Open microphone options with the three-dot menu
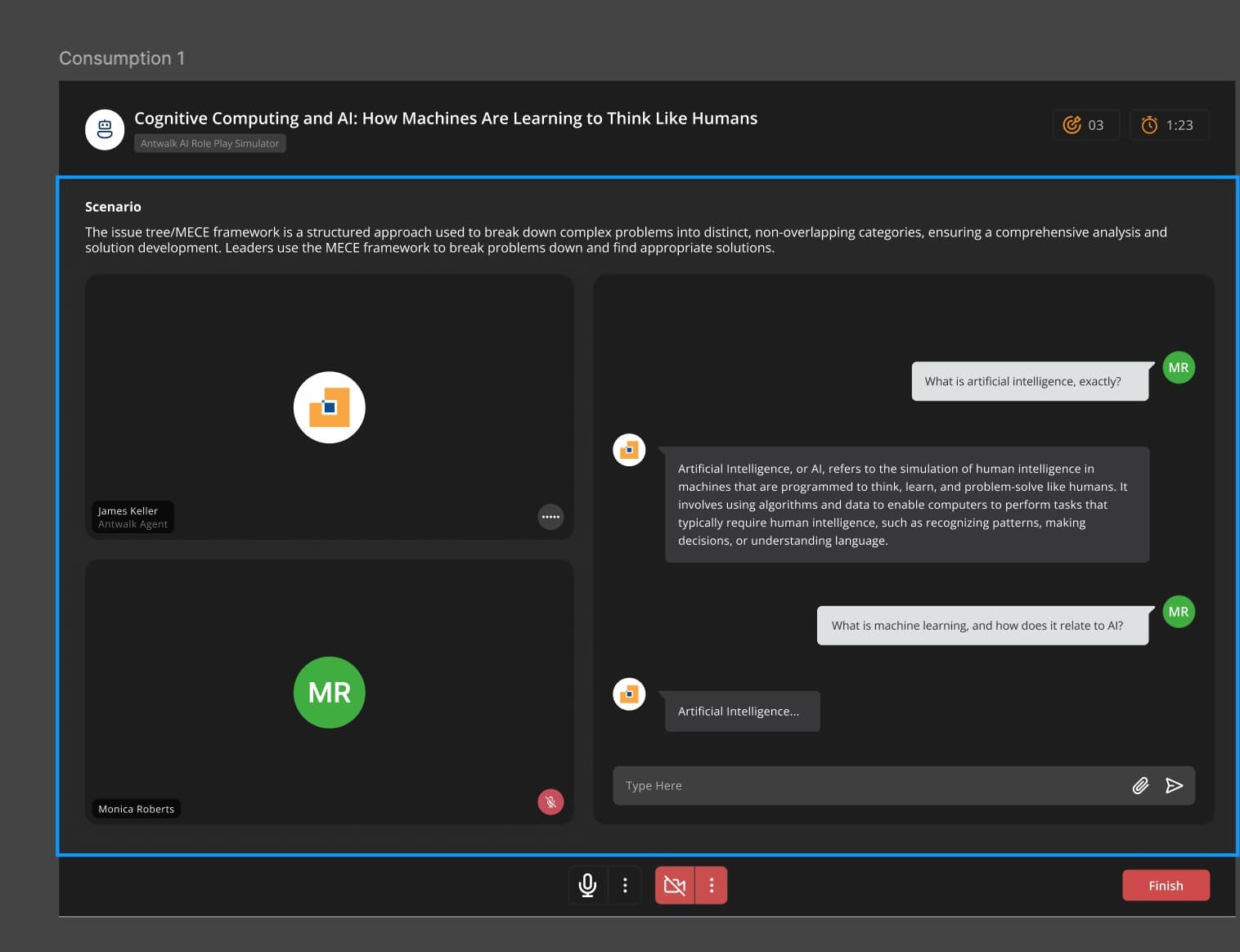This screenshot has height=952, width=1240. 624,884
